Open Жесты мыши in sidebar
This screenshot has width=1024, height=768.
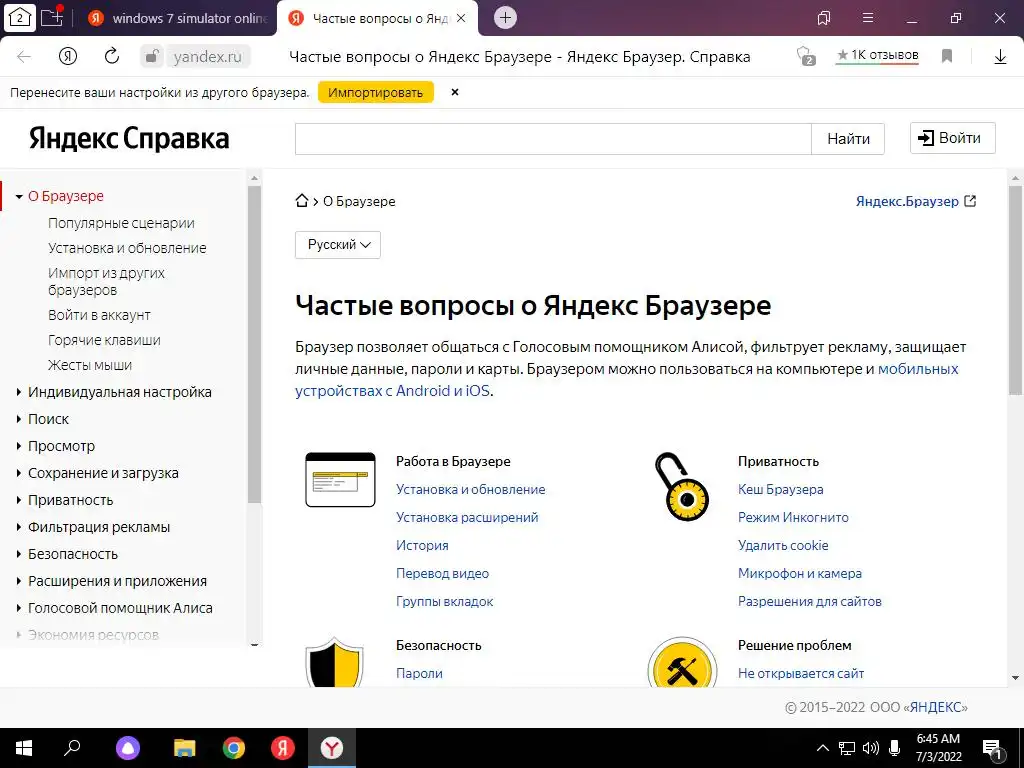tap(90, 365)
